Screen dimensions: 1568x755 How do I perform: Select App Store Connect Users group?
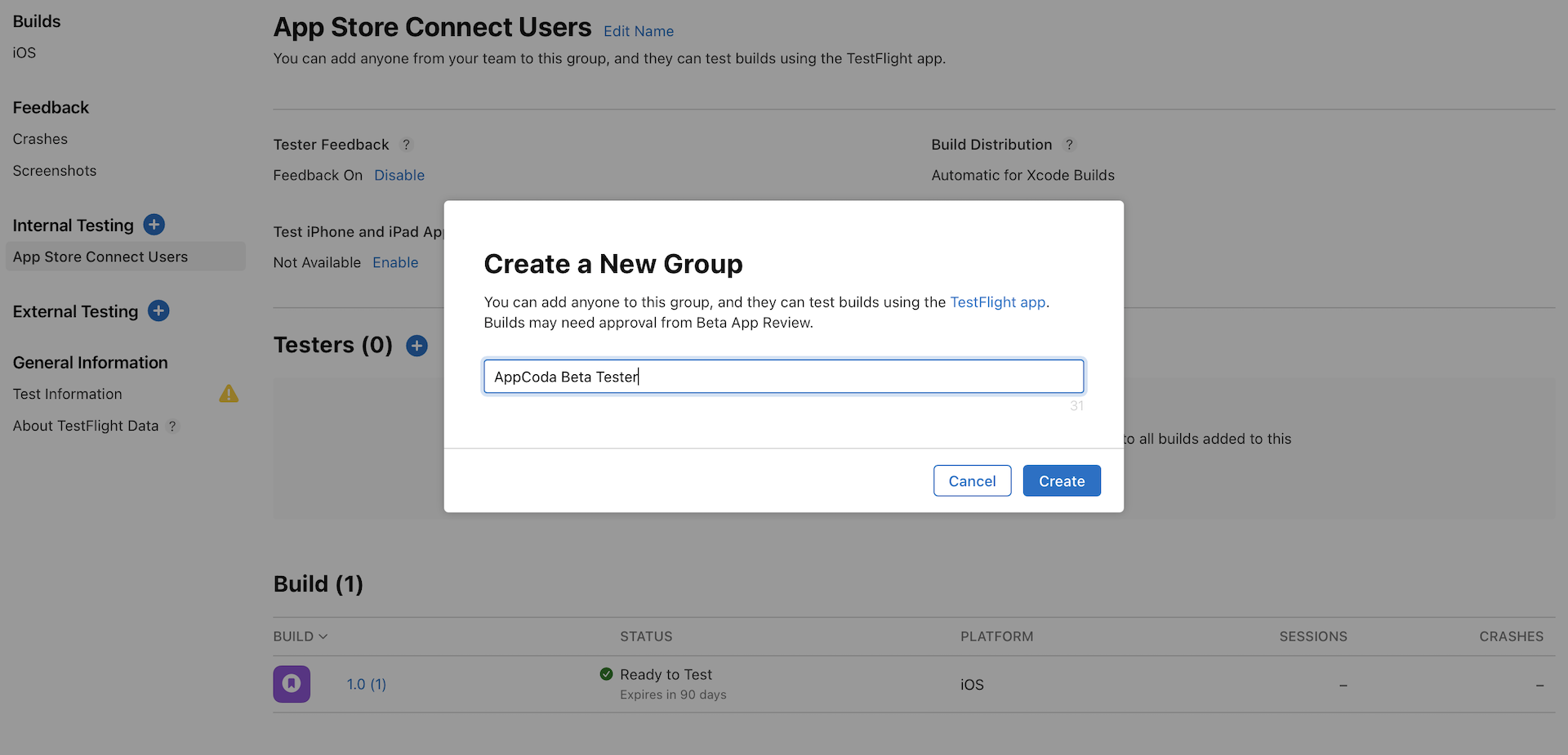[100, 257]
